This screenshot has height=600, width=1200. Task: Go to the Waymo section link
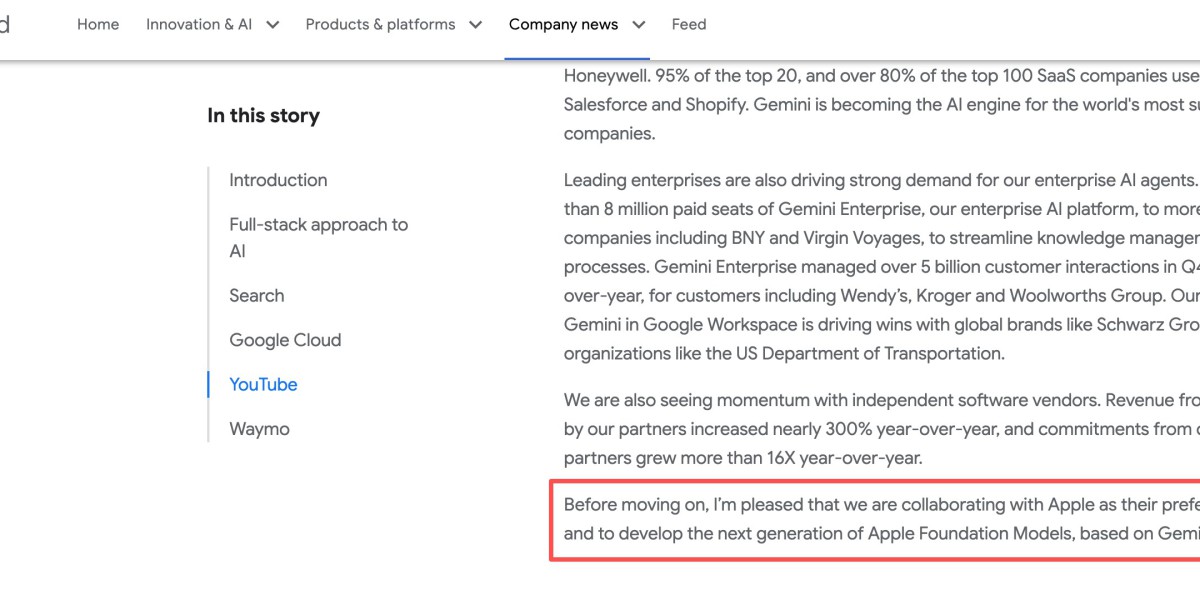(x=259, y=429)
